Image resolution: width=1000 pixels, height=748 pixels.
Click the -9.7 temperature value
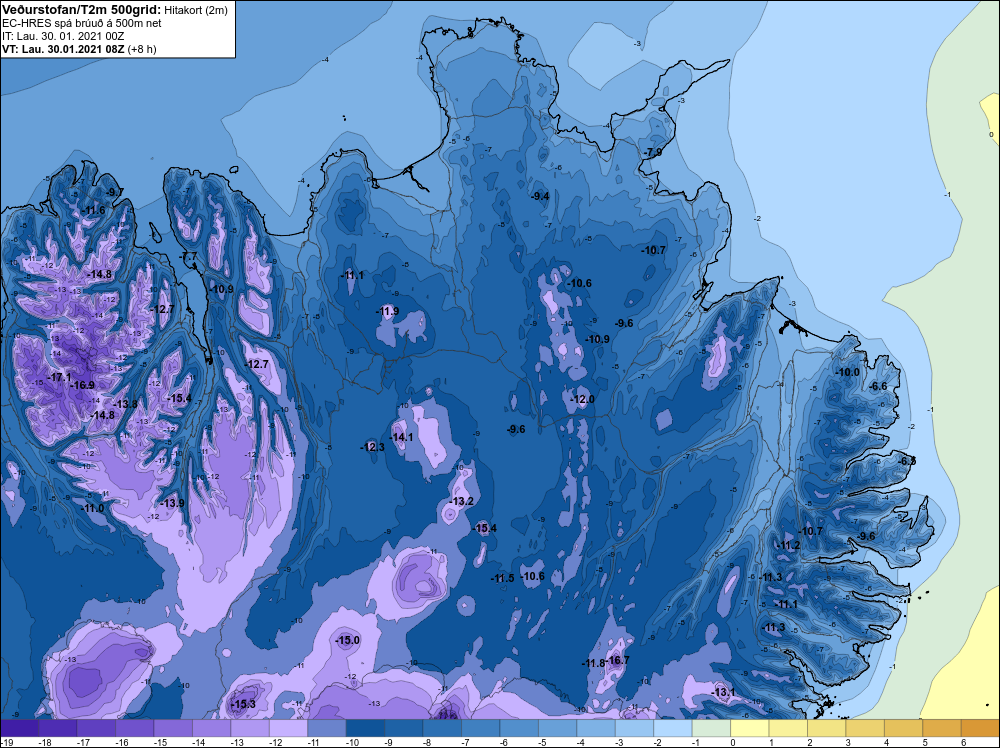pyautogui.click(x=115, y=193)
